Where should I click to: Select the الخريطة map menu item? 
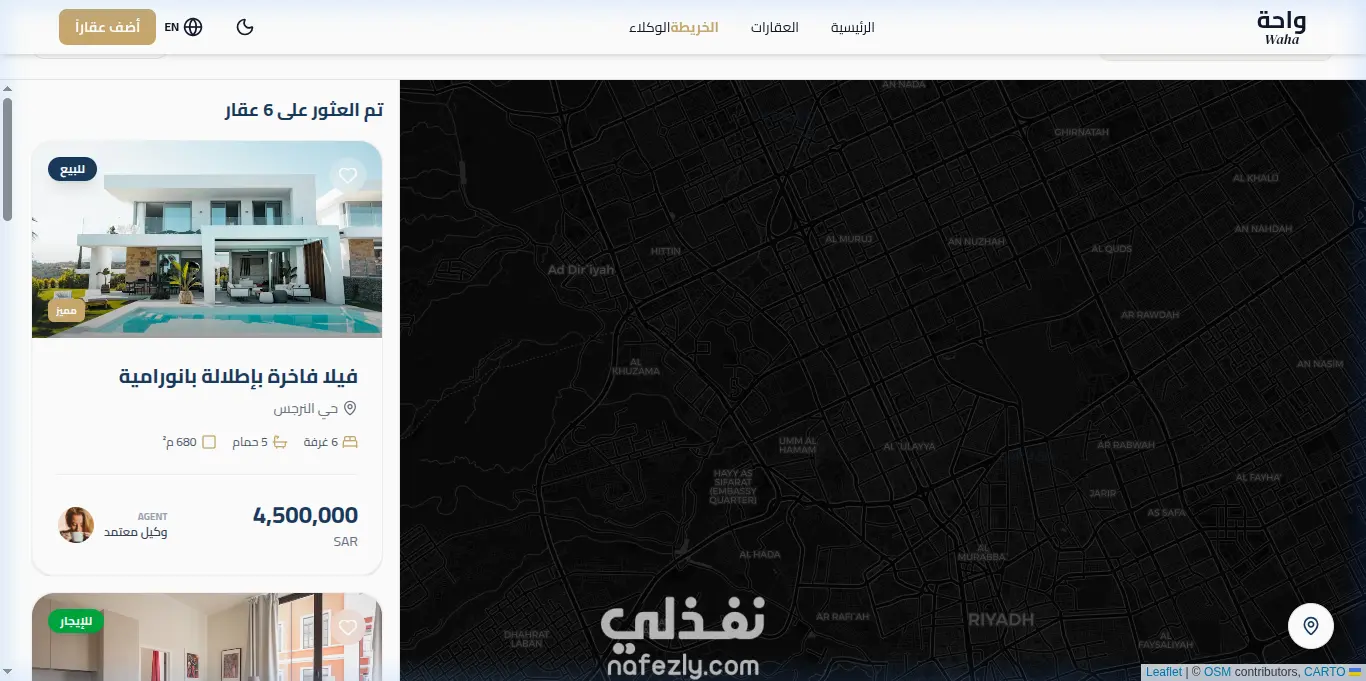click(694, 27)
